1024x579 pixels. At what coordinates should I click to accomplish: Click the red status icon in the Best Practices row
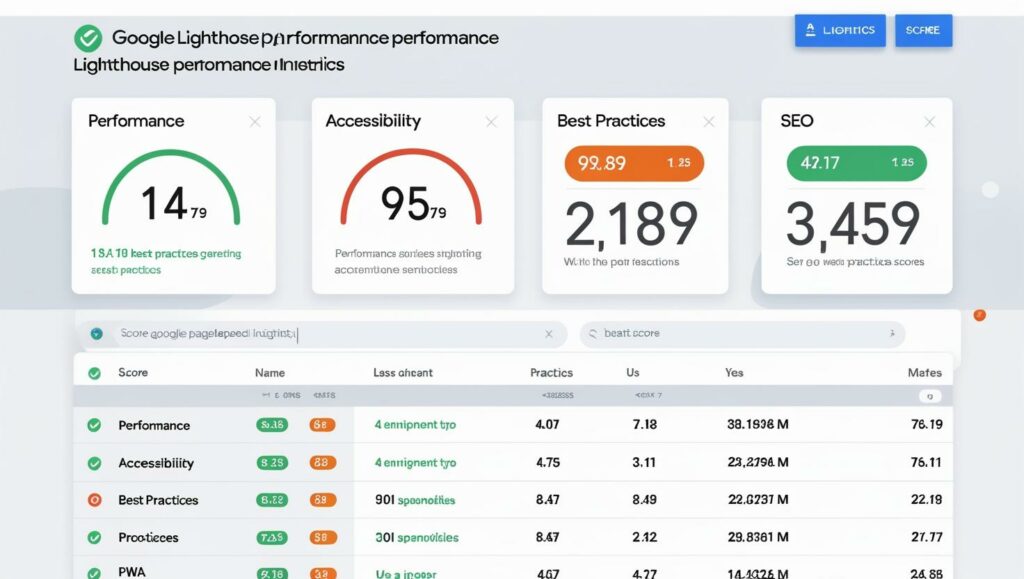95,501
